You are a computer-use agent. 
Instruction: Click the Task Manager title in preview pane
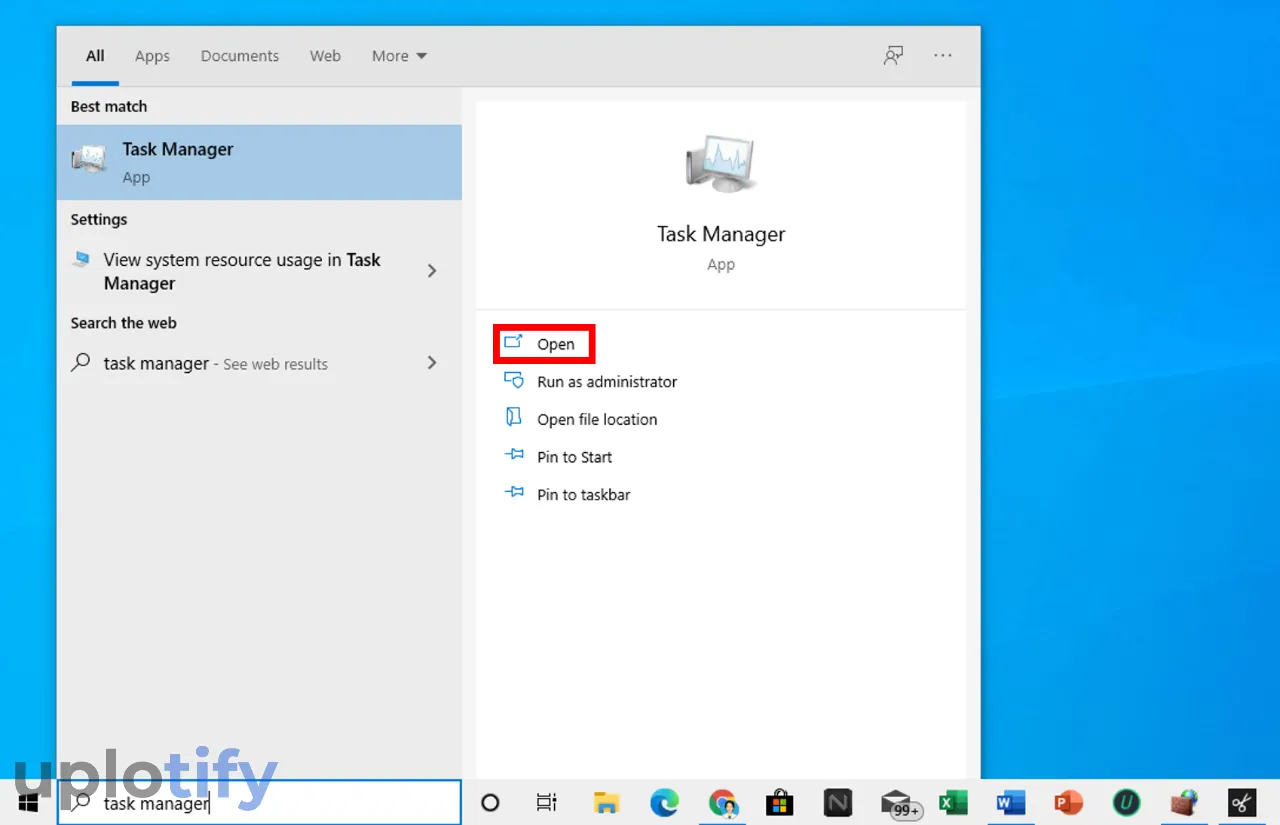pyautogui.click(x=721, y=234)
